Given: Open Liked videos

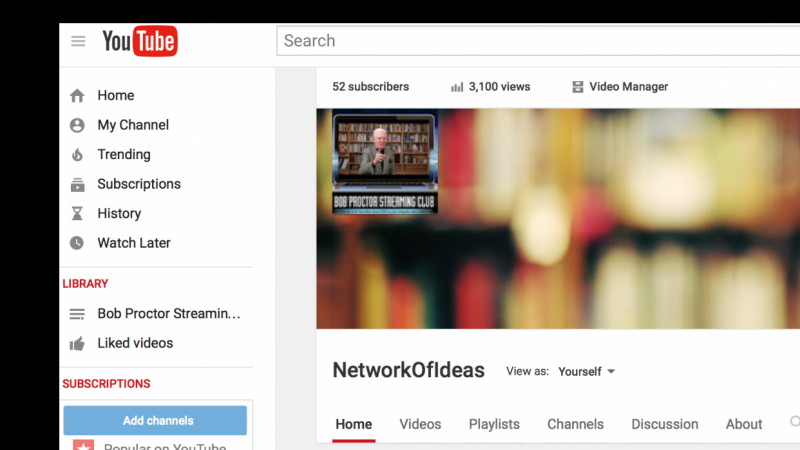Looking at the screenshot, I should coord(135,343).
